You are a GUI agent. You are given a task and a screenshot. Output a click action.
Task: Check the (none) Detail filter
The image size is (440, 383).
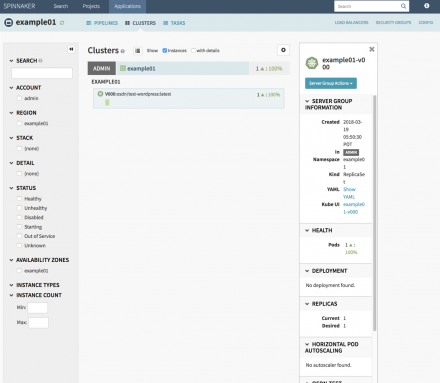[19, 174]
